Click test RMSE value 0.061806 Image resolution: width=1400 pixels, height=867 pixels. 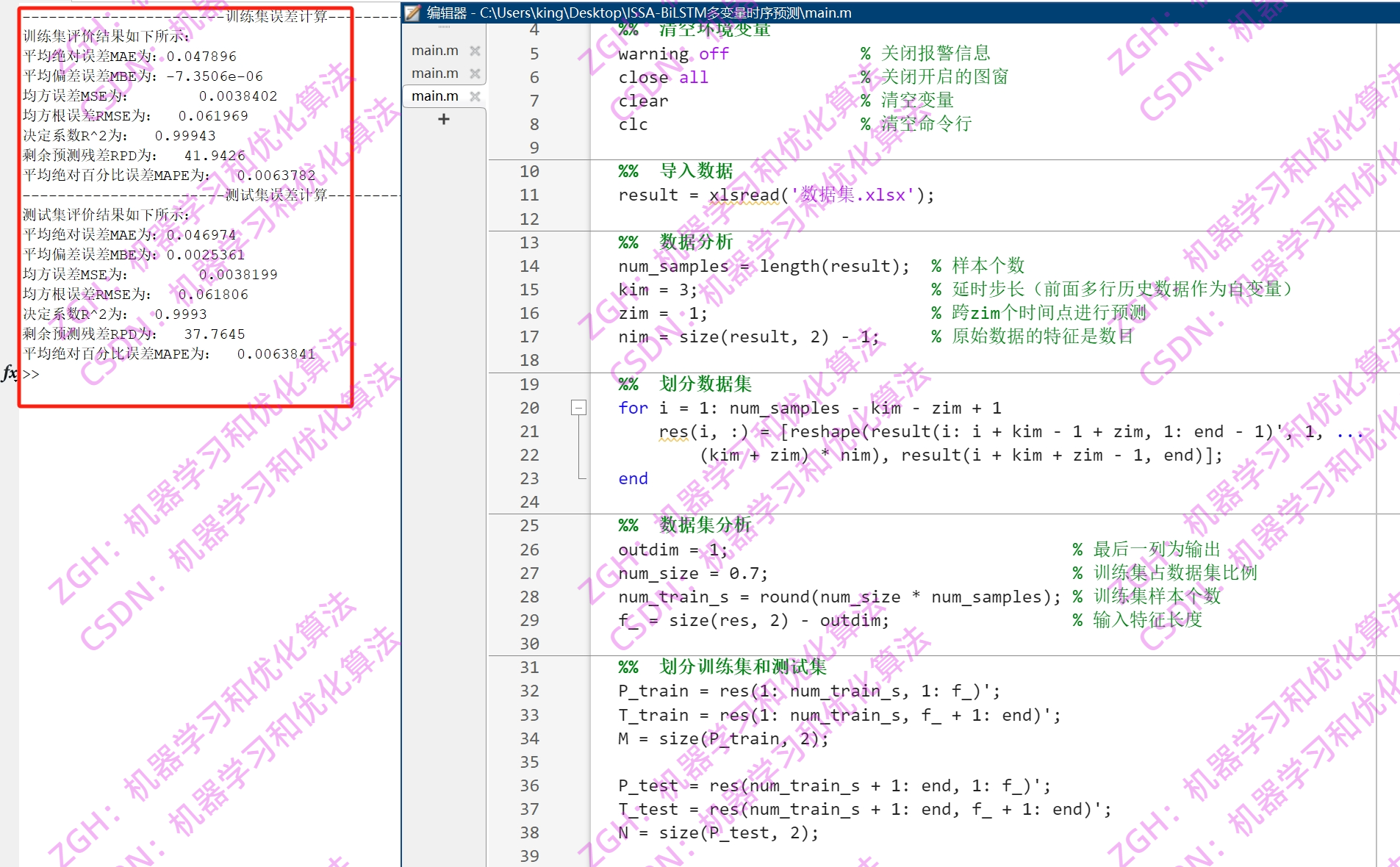click(x=213, y=295)
